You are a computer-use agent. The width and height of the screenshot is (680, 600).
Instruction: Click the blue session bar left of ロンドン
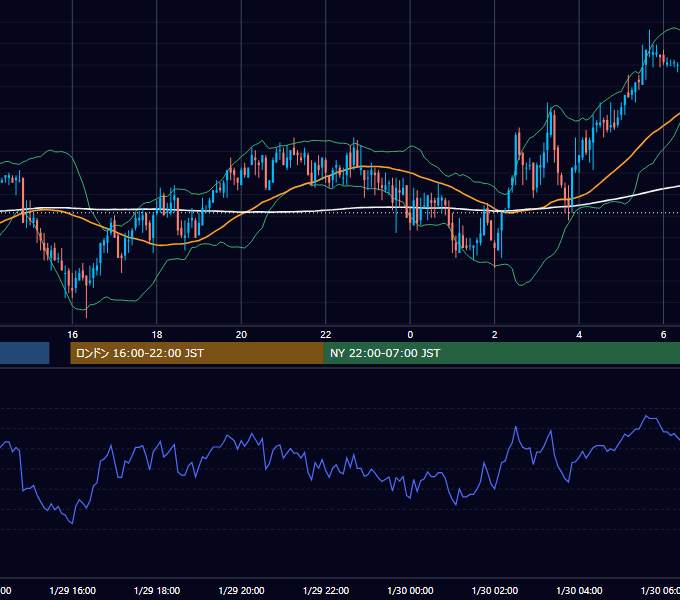pyautogui.click(x=25, y=353)
